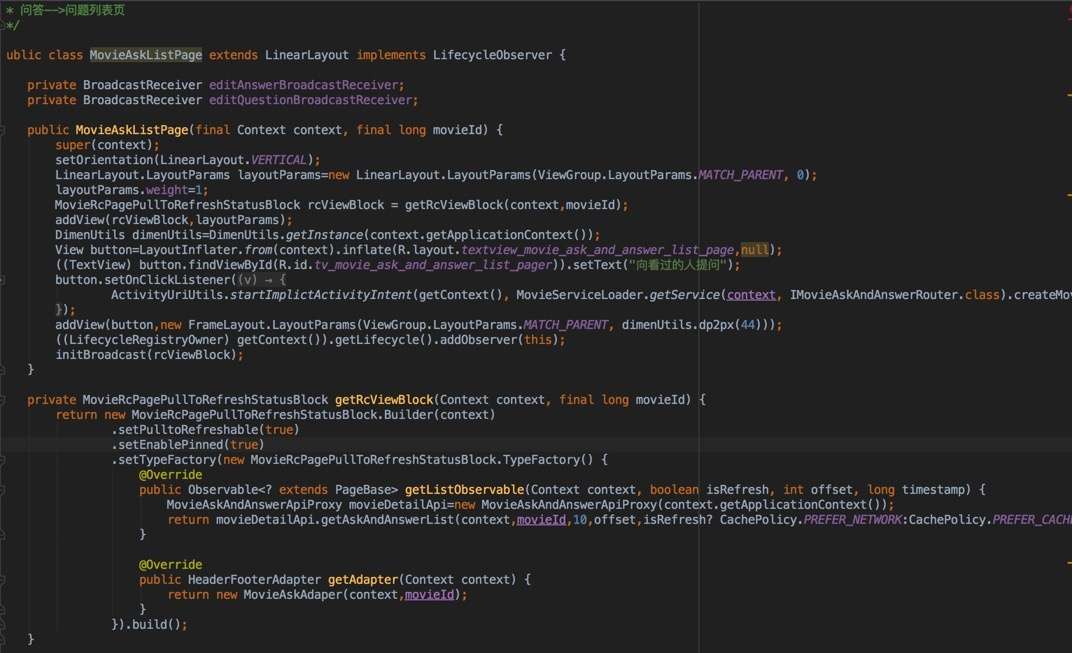Click the getListObservable method name
The width and height of the screenshot is (1072, 653).
464,490
